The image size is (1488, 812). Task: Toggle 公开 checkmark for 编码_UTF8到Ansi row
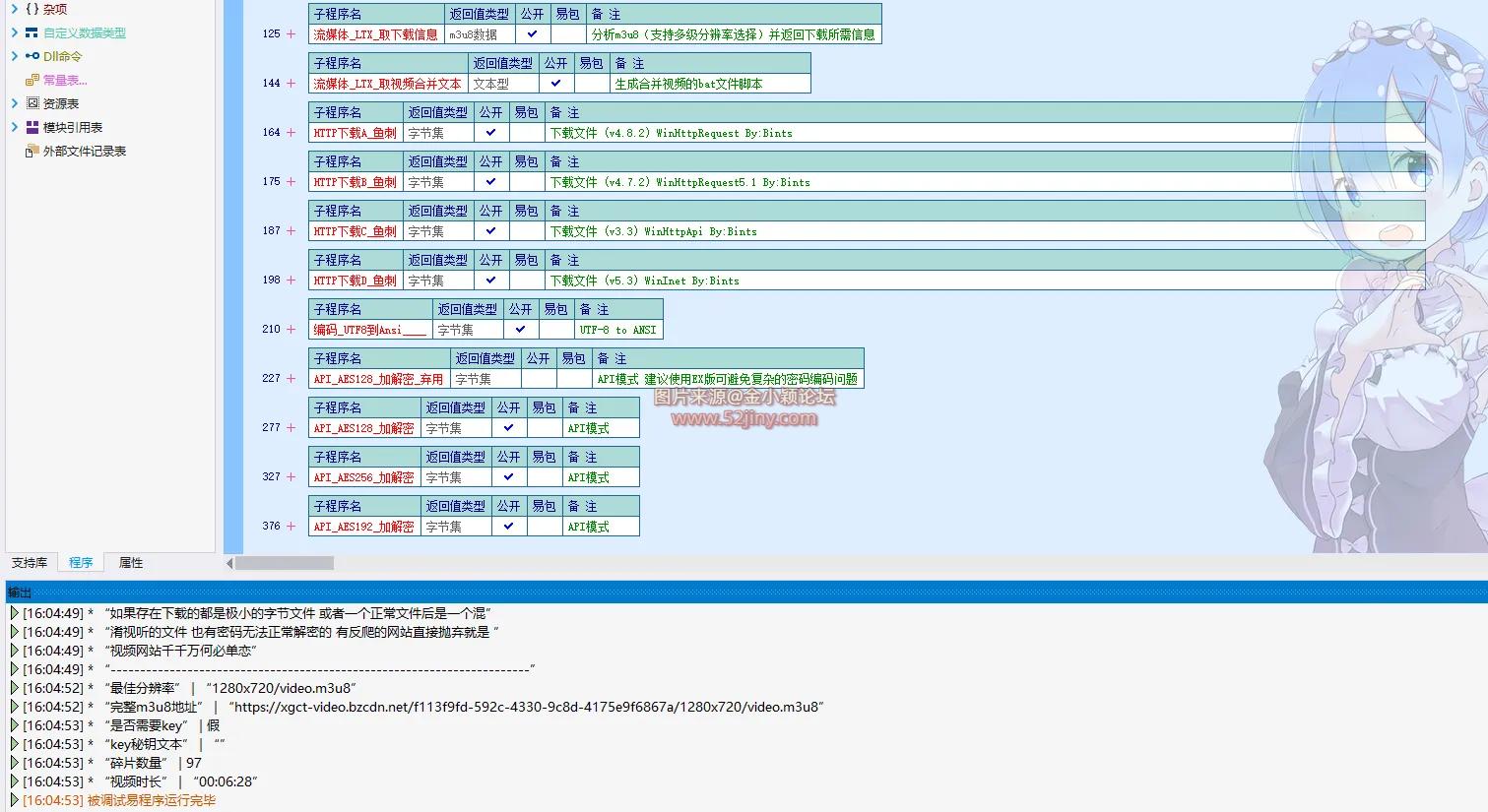point(521,329)
